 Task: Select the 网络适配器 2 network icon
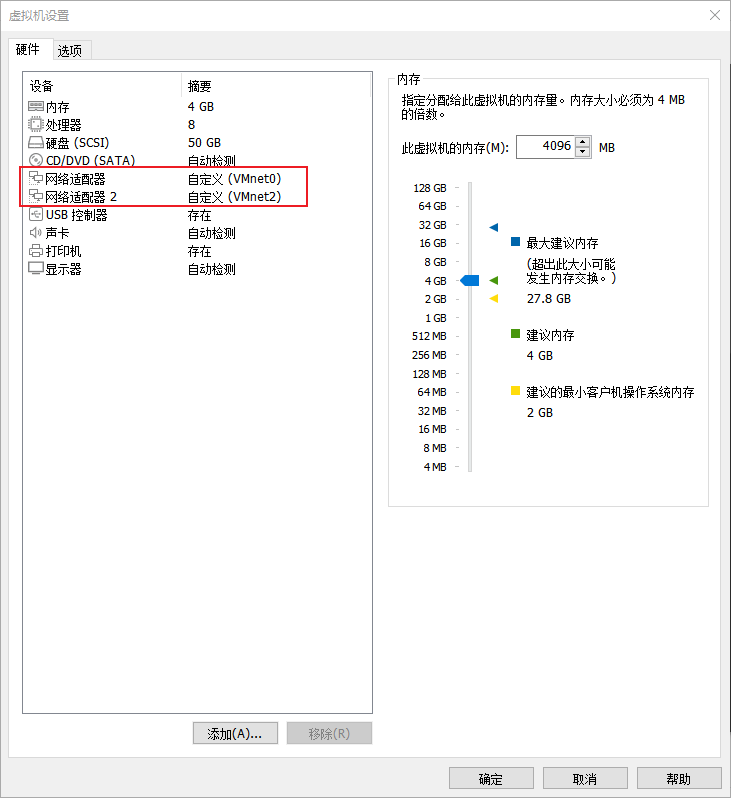point(36,196)
